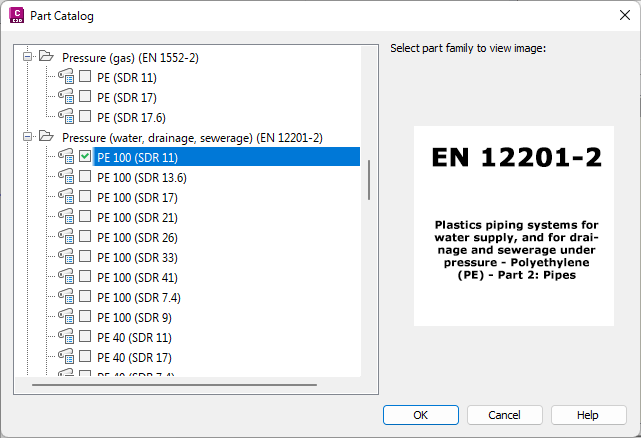This screenshot has width=641, height=438.
Task: Click the PE 100 (SDR 26) part icon
Action: pos(66,237)
